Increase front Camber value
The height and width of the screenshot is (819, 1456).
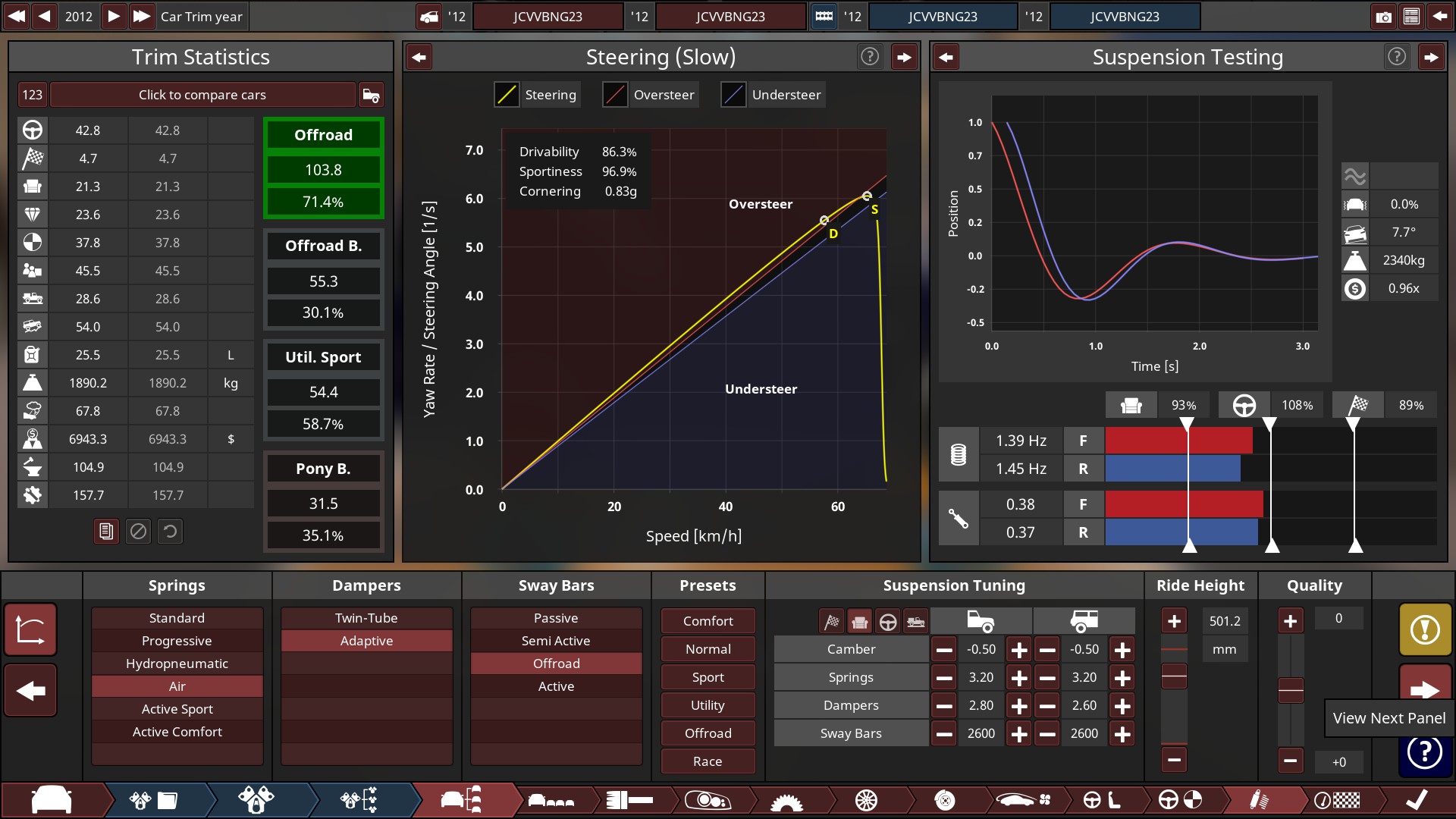pos(1019,650)
